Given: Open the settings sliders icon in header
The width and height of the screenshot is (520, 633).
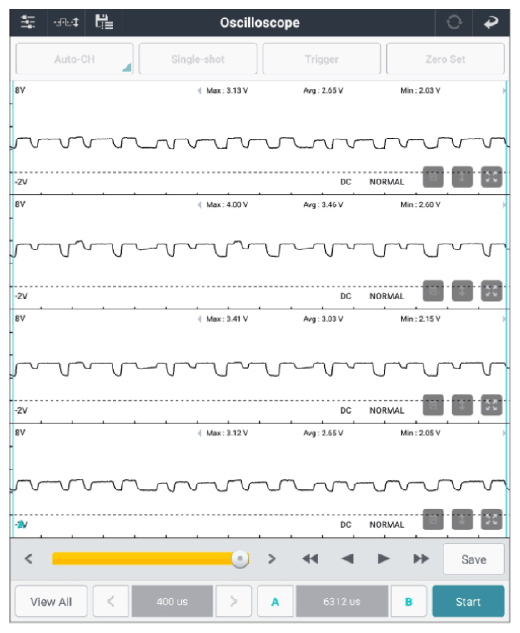Looking at the screenshot, I should click(28, 22).
